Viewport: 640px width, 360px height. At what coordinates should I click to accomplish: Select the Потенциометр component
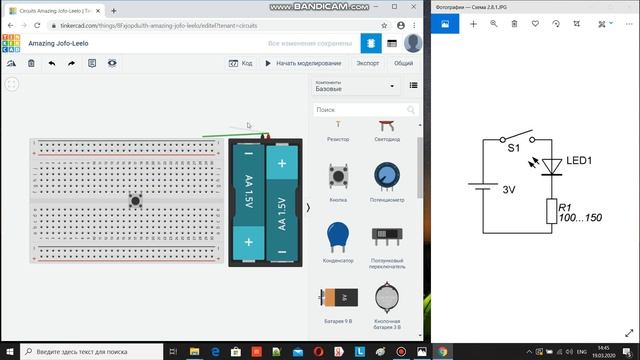[387, 182]
